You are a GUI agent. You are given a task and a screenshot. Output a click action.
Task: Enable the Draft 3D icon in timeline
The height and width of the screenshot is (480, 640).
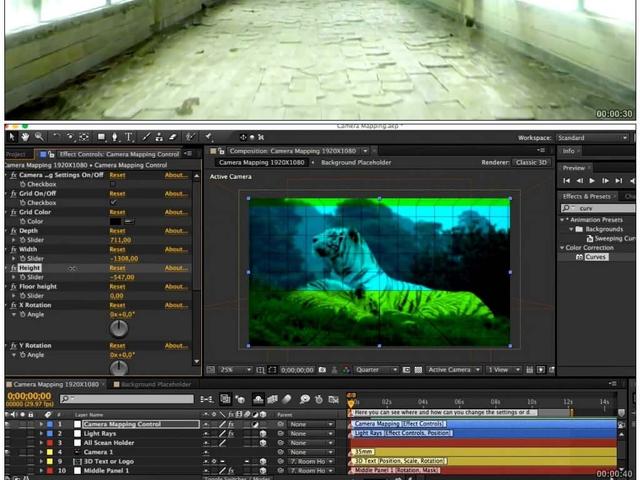tap(241, 399)
